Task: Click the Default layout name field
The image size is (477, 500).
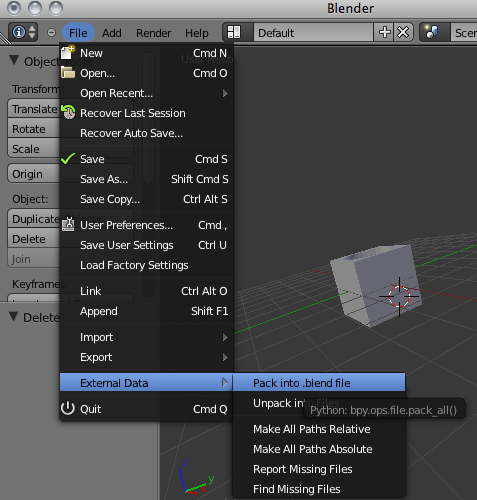Action: pos(313,33)
